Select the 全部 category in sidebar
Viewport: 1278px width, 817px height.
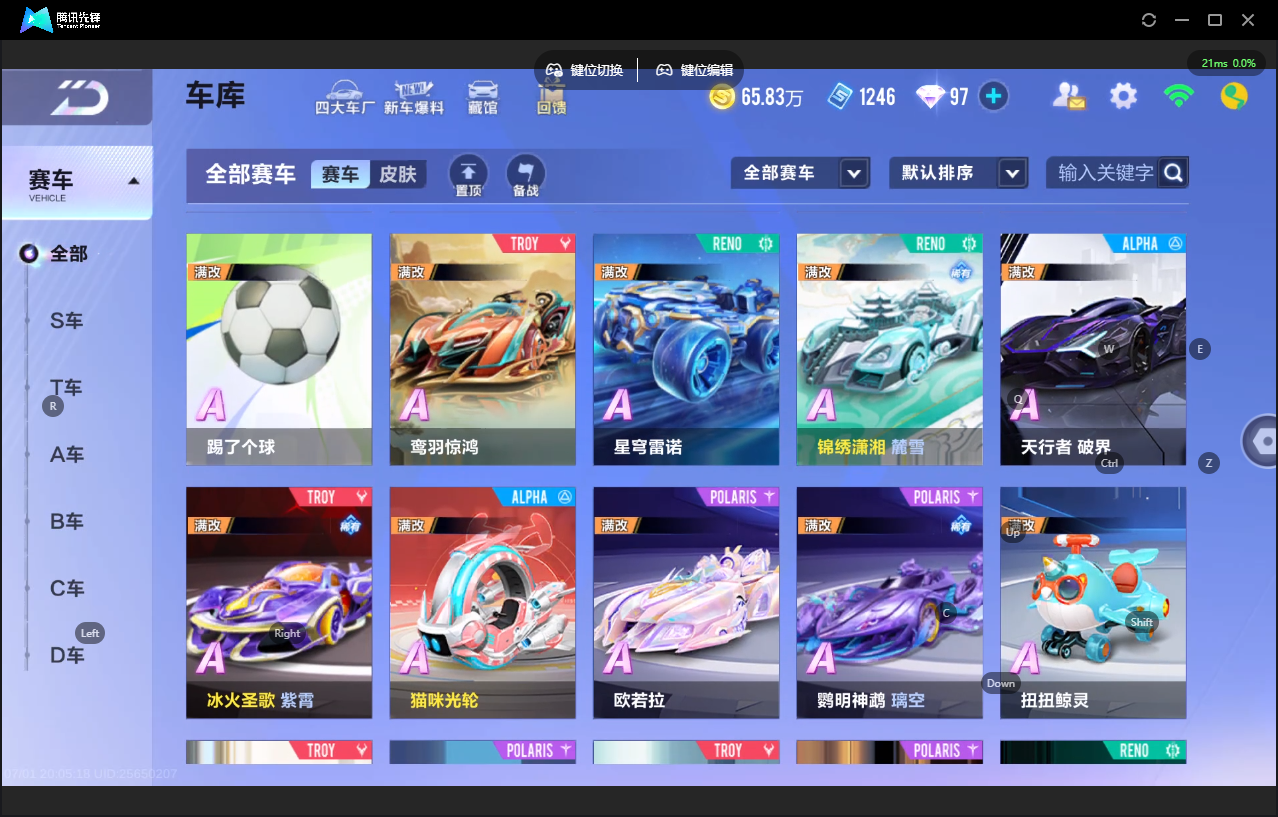(68, 254)
